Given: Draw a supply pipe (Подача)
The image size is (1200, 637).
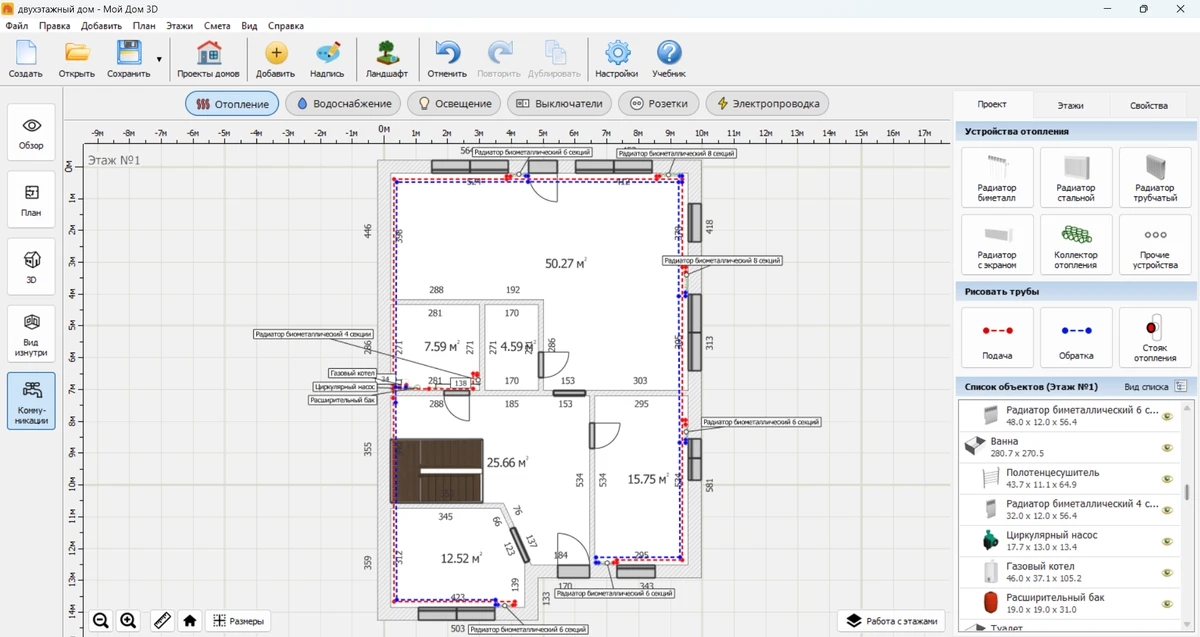Looking at the screenshot, I should point(996,337).
